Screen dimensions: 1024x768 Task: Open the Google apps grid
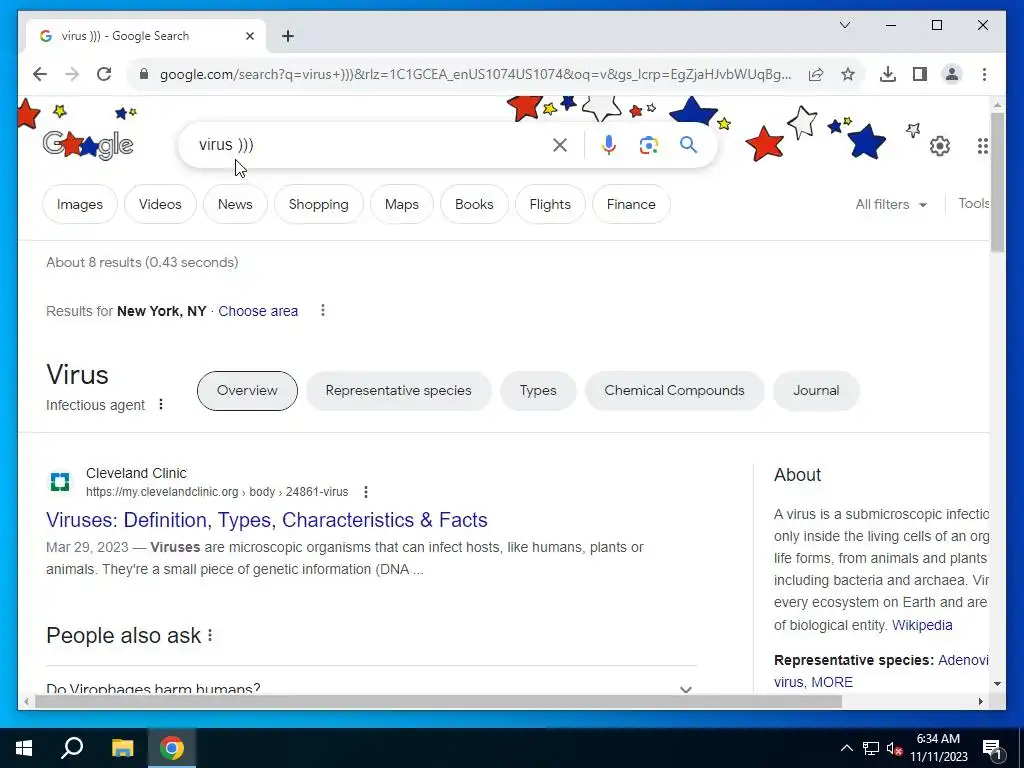pyautogui.click(x=982, y=146)
